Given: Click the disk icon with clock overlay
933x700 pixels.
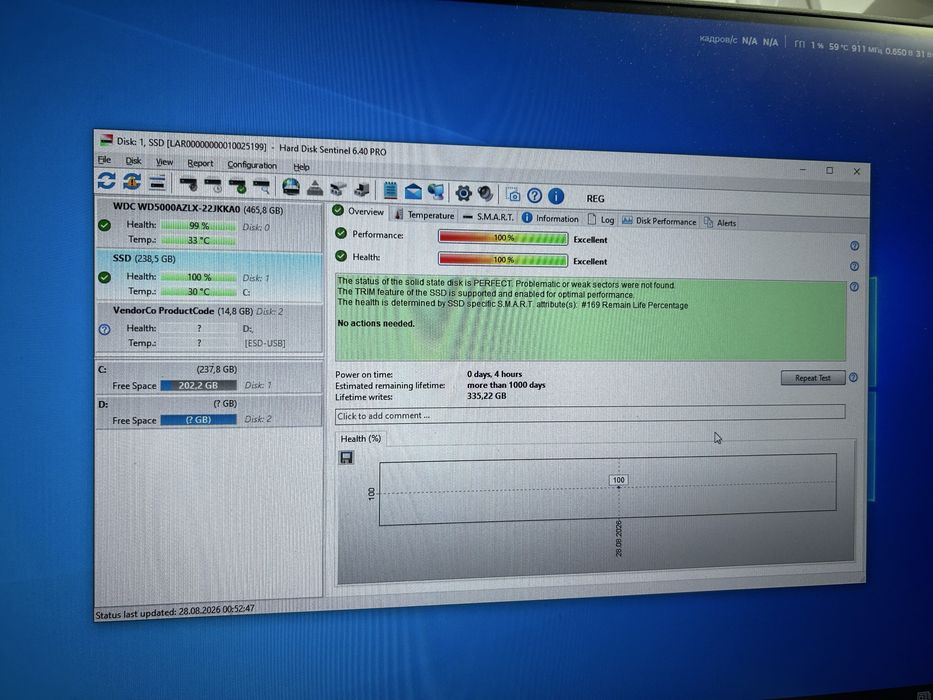Looking at the screenshot, I should click(213, 185).
